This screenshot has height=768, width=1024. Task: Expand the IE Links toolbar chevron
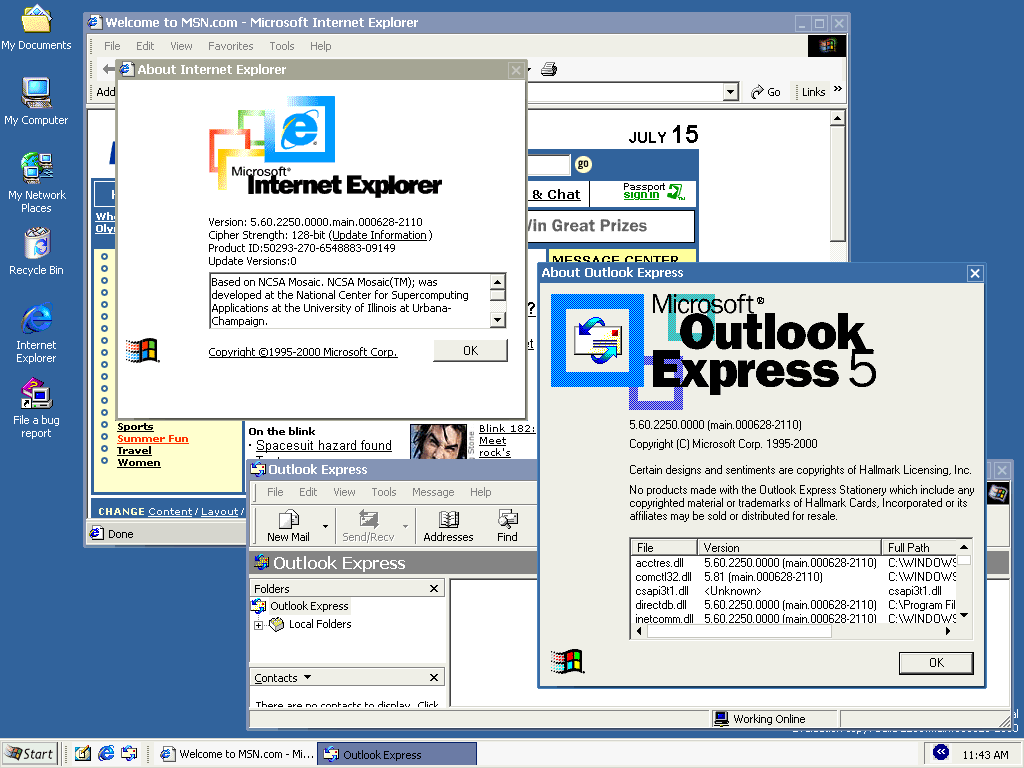coord(838,89)
